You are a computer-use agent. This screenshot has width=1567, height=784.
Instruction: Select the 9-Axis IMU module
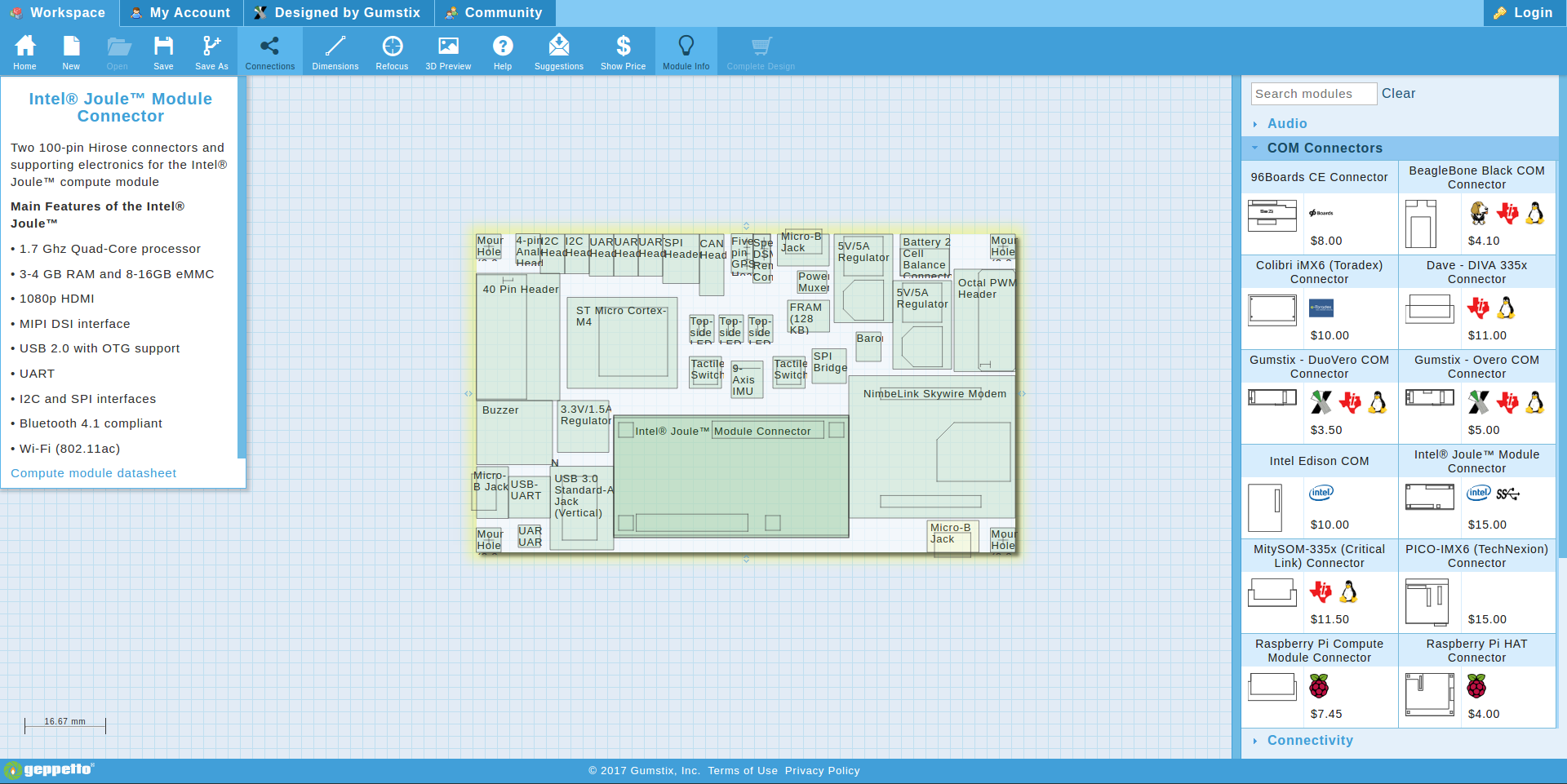point(747,380)
